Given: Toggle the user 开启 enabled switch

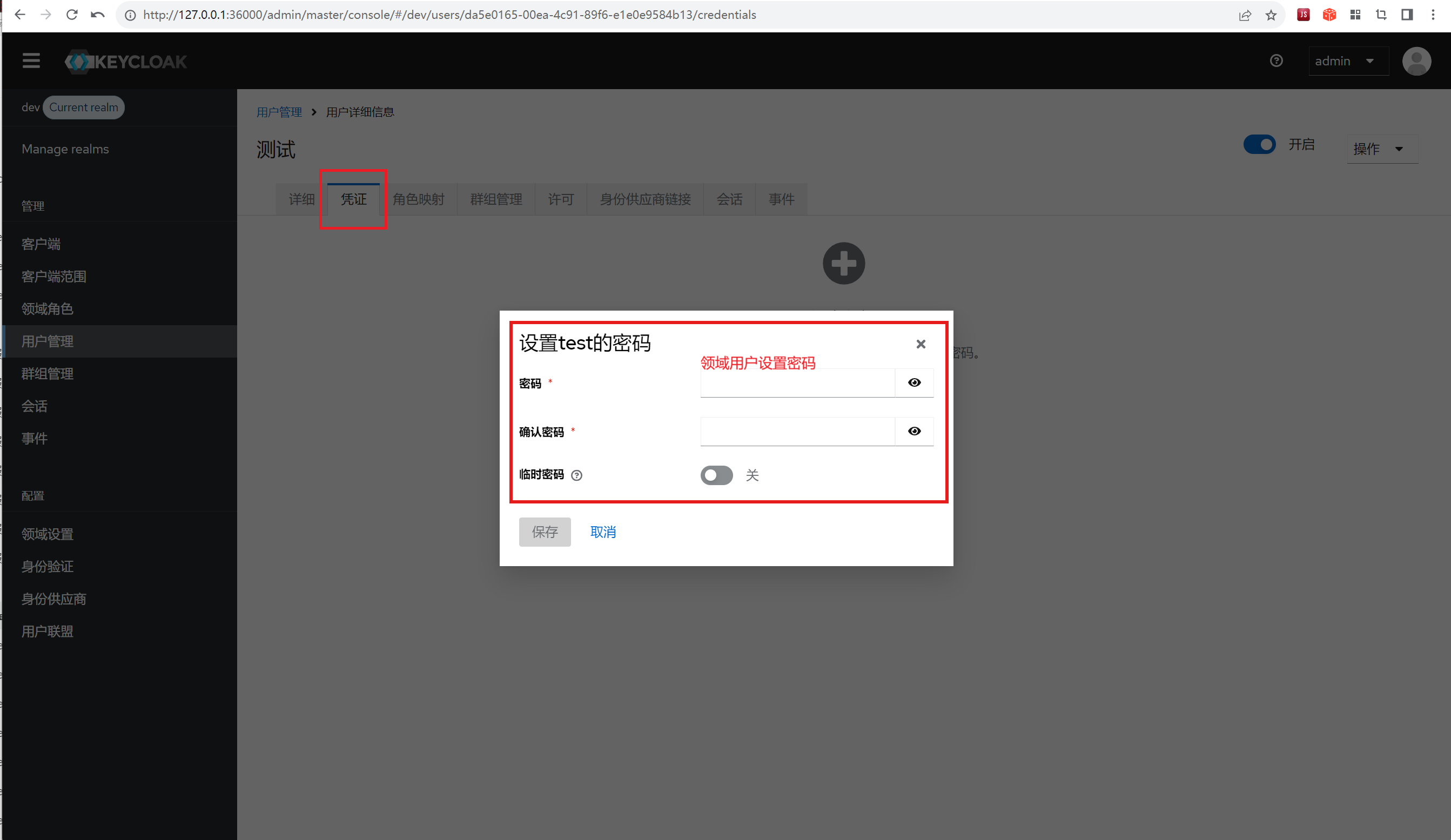Looking at the screenshot, I should pyautogui.click(x=1259, y=145).
